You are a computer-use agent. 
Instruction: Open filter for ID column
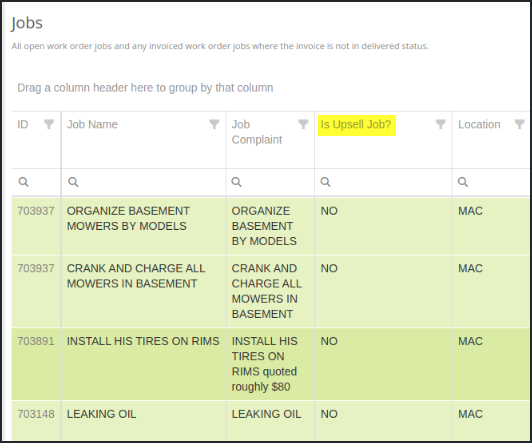(x=49, y=124)
